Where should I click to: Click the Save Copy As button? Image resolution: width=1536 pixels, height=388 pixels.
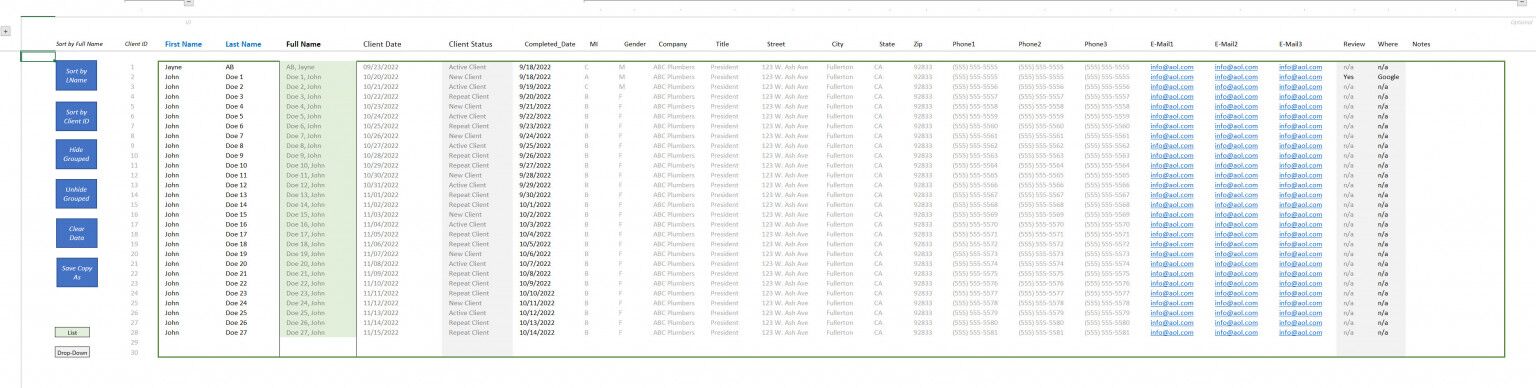pos(76,272)
